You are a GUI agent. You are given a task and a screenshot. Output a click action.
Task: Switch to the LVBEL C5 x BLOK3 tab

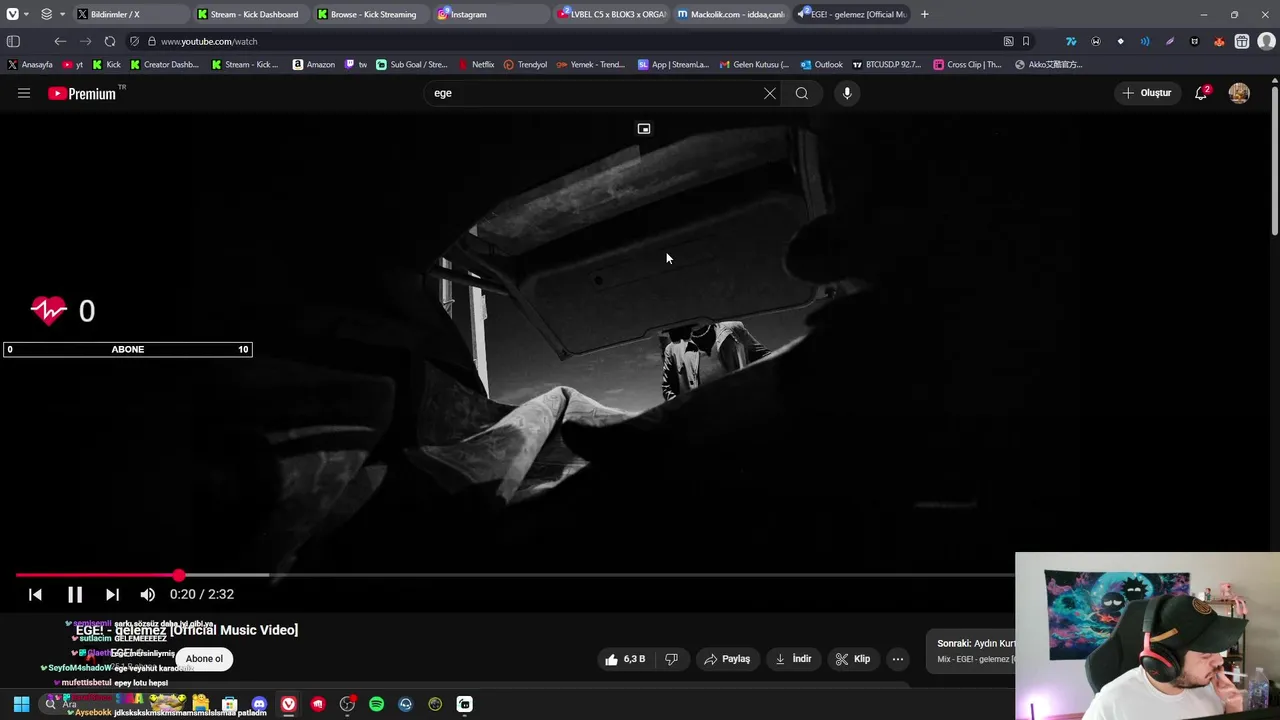pos(610,14)
